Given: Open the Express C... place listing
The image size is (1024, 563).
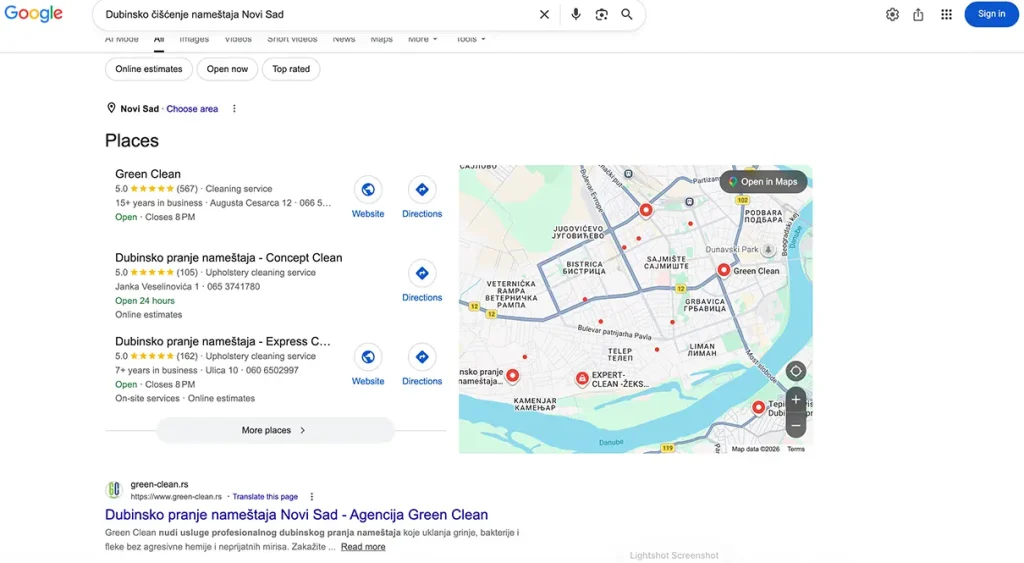Looking at the screenshot, I should click(223, 341).
